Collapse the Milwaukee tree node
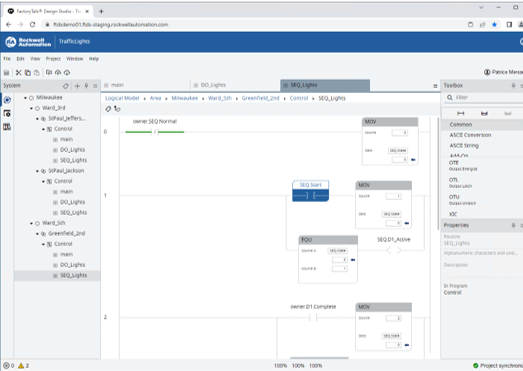523x371 pixels. click(25, 98)
